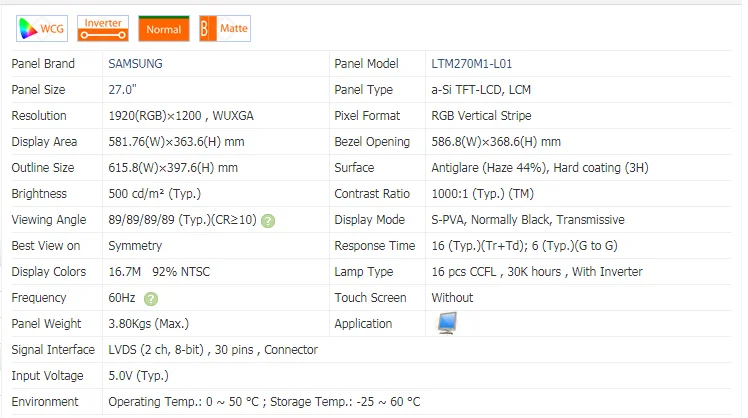This screenshot has width=748, height=418.
Task: Click the monitor Application icon
Action: click(447, 323)
